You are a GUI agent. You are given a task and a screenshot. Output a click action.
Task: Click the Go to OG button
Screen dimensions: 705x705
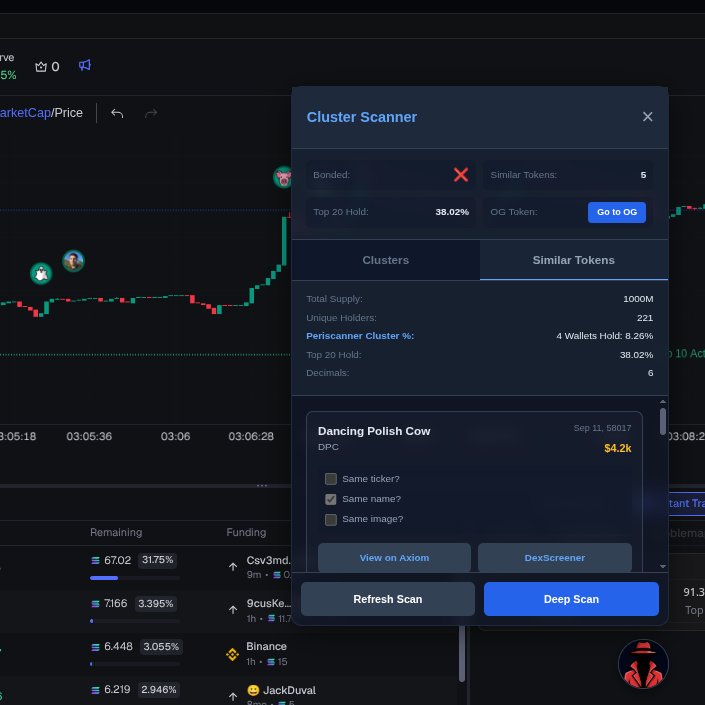616,212
